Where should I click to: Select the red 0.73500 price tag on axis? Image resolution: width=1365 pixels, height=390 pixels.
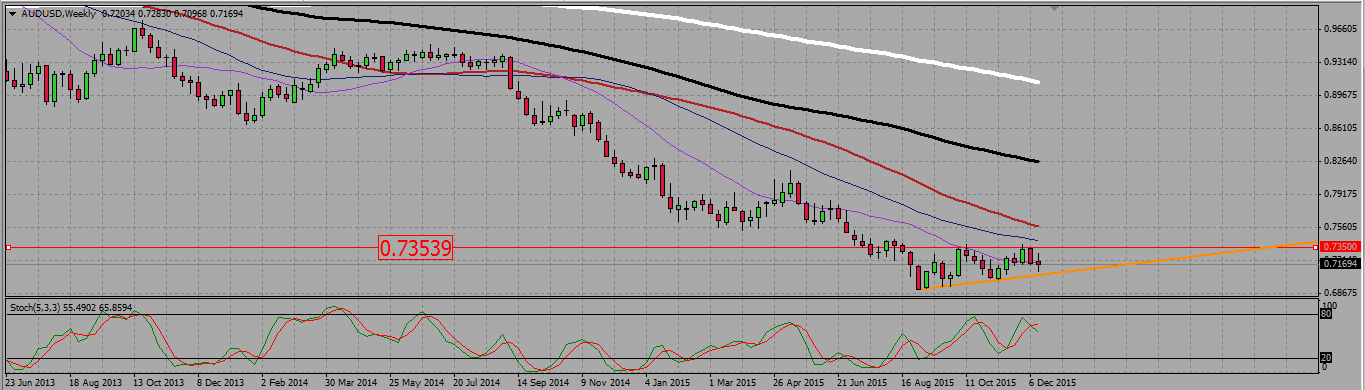[1339, 246]
